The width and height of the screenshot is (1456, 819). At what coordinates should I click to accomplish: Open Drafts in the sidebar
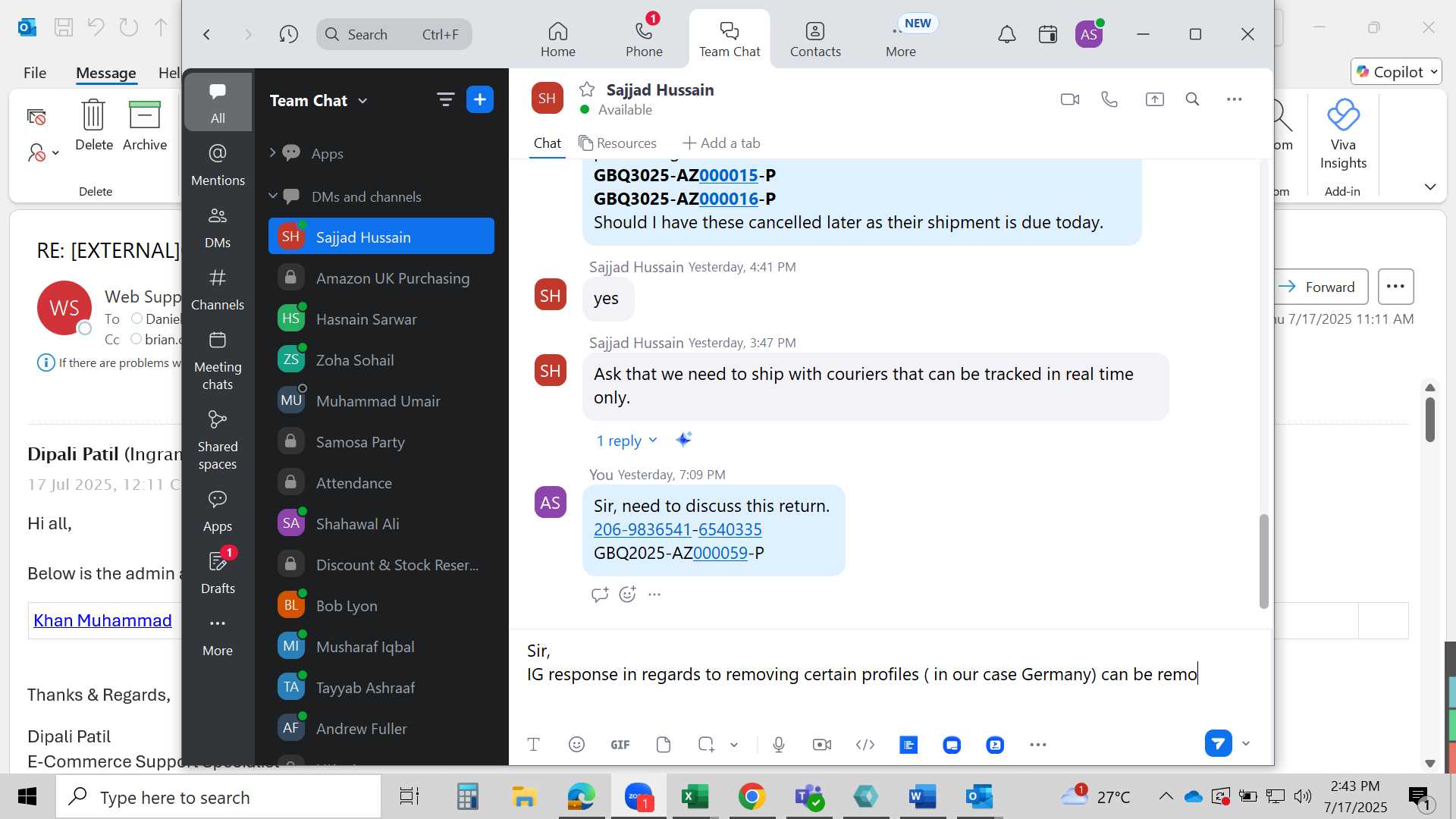tap(218, 573)
